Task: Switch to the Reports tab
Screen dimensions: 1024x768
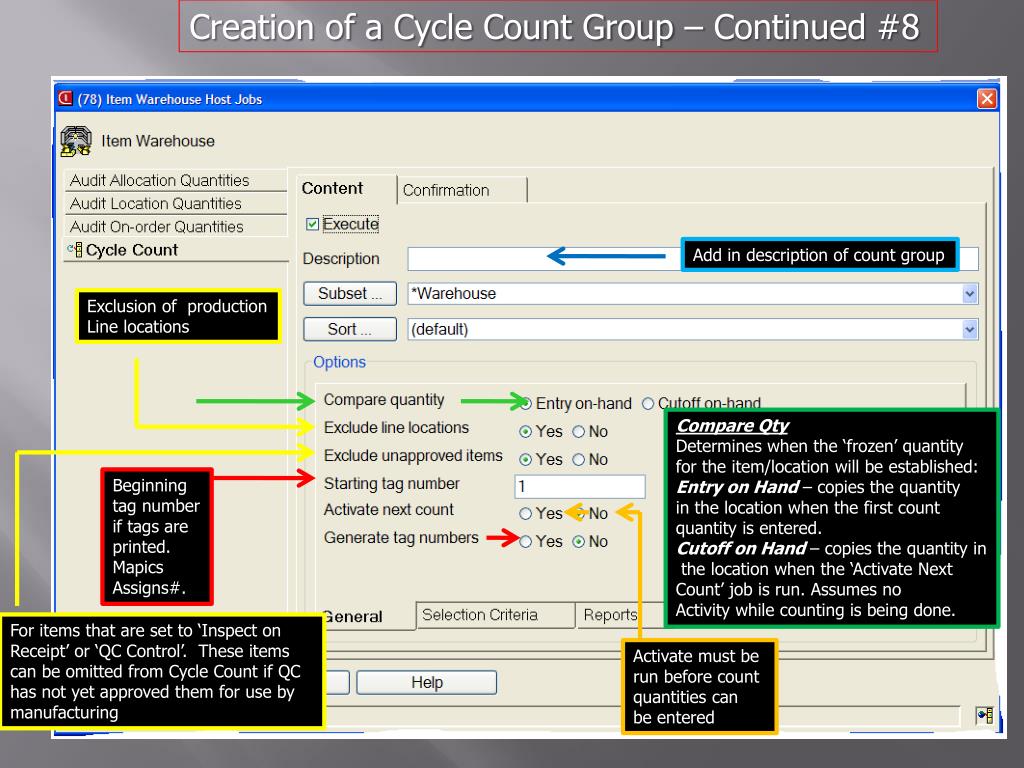Action: 610,615
